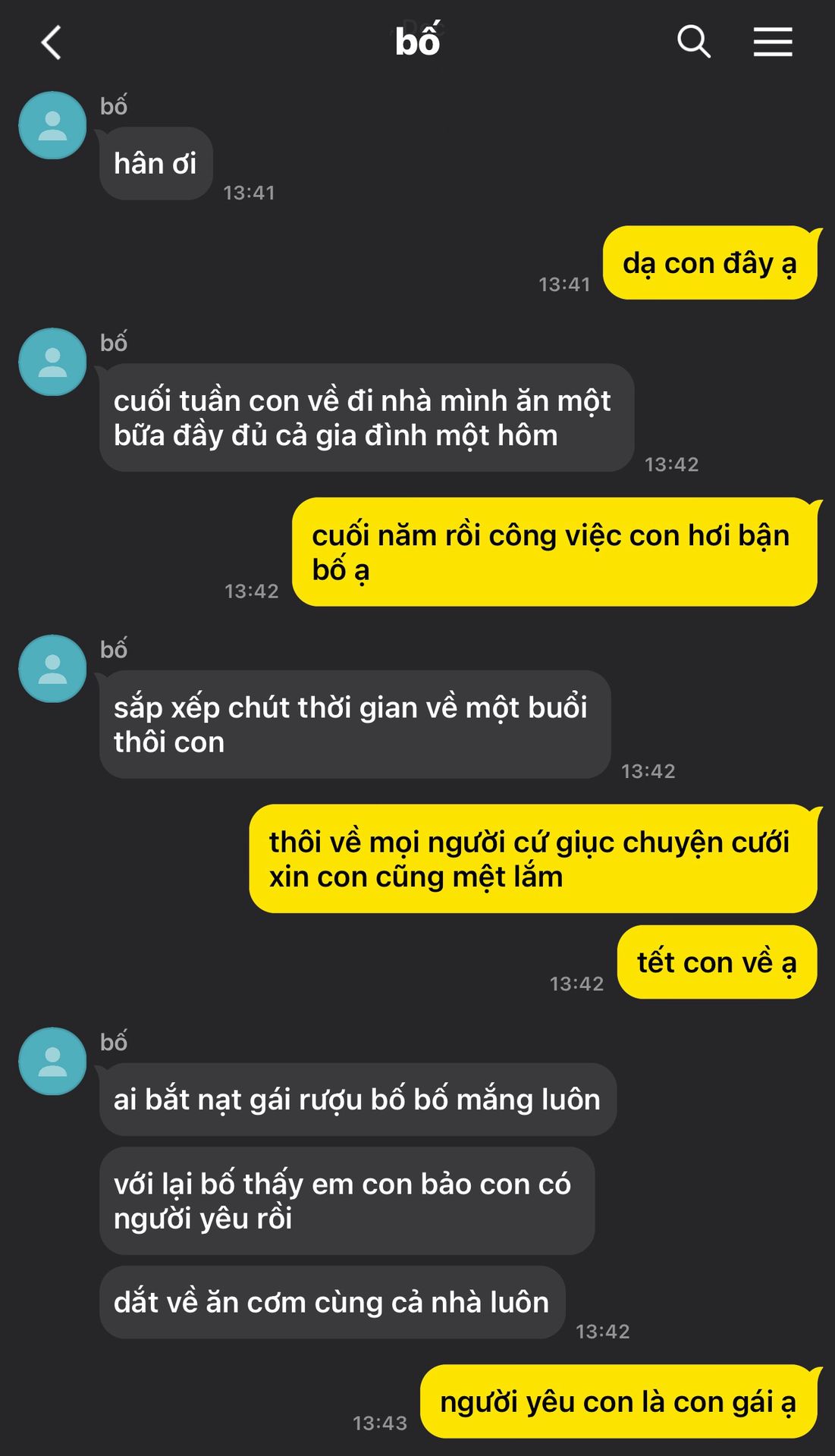
Task: Select the "cuối năm rồi công việc" reply
Action: (x=554, y=552)
